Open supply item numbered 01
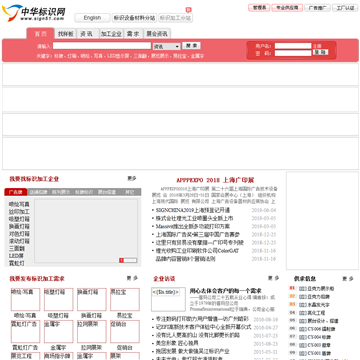The height and width of the screenshot is (360, 360). coord(317,289)
